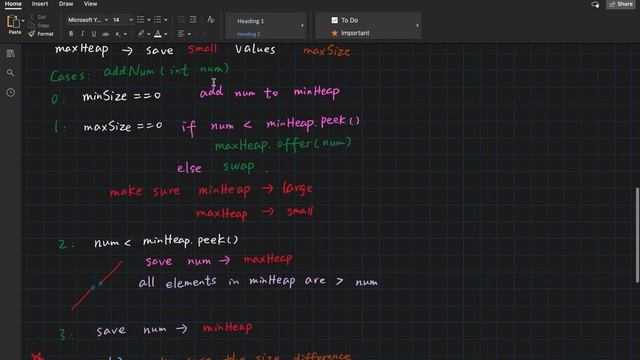Expand the tags gallery arrow

tap(417, 25)
